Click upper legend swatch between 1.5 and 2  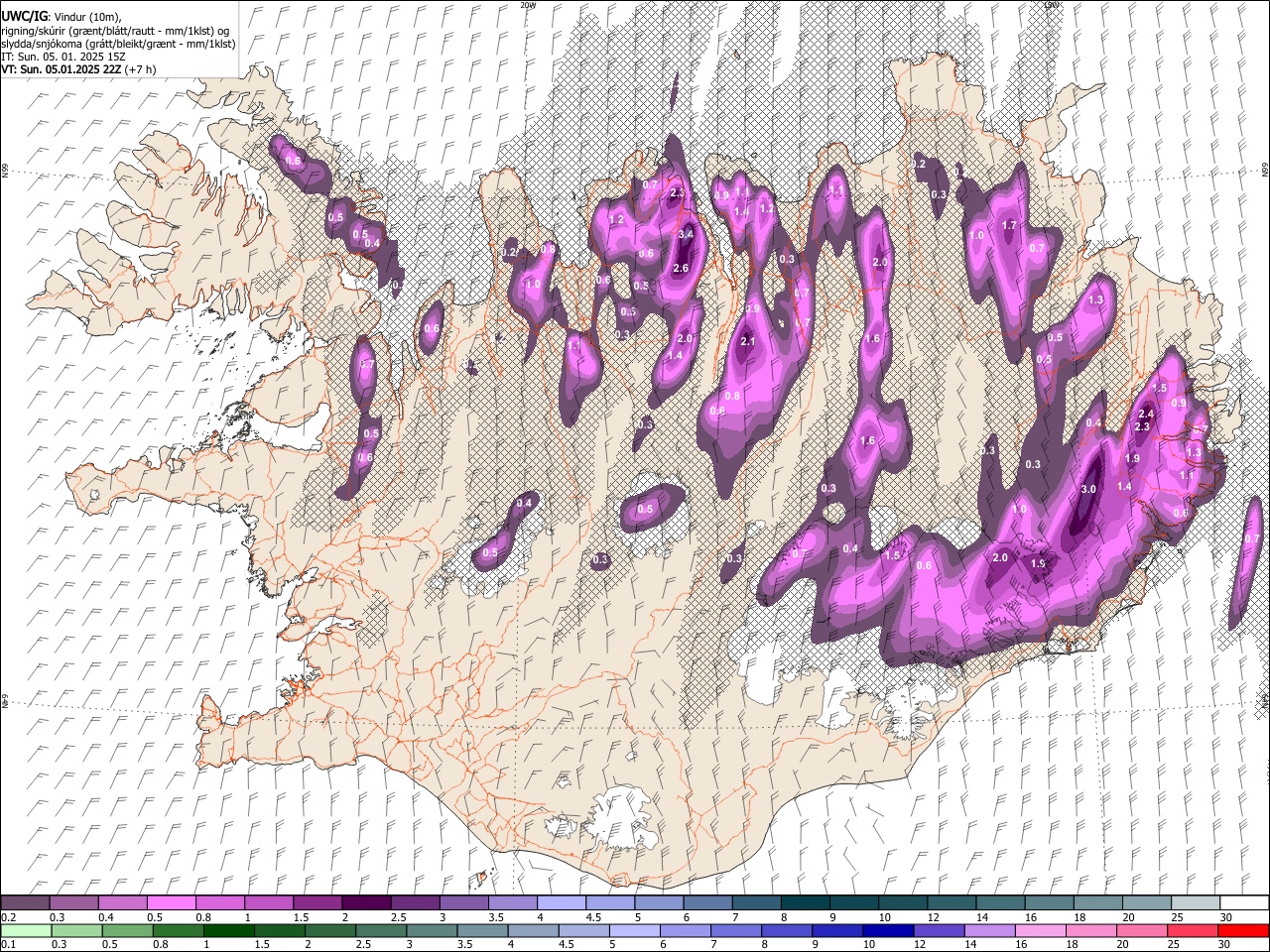[x=317, y=902]
